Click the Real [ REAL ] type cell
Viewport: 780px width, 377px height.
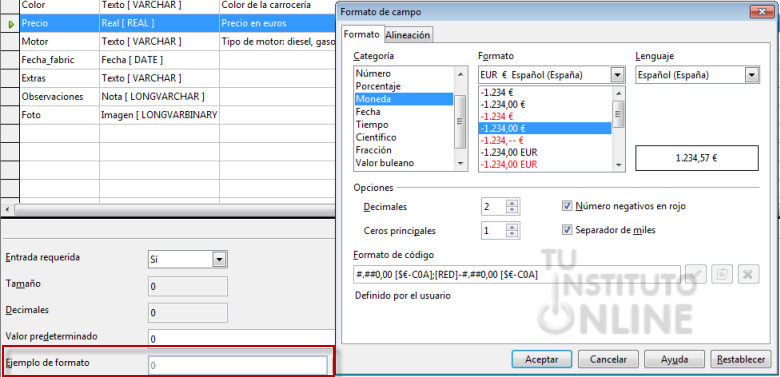159,23
